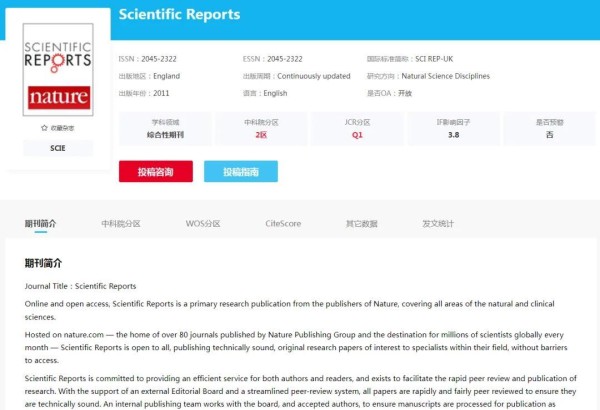Click the ISSN value 2045-2322
The width and height of the screenshot is (600, 410).
159,59
